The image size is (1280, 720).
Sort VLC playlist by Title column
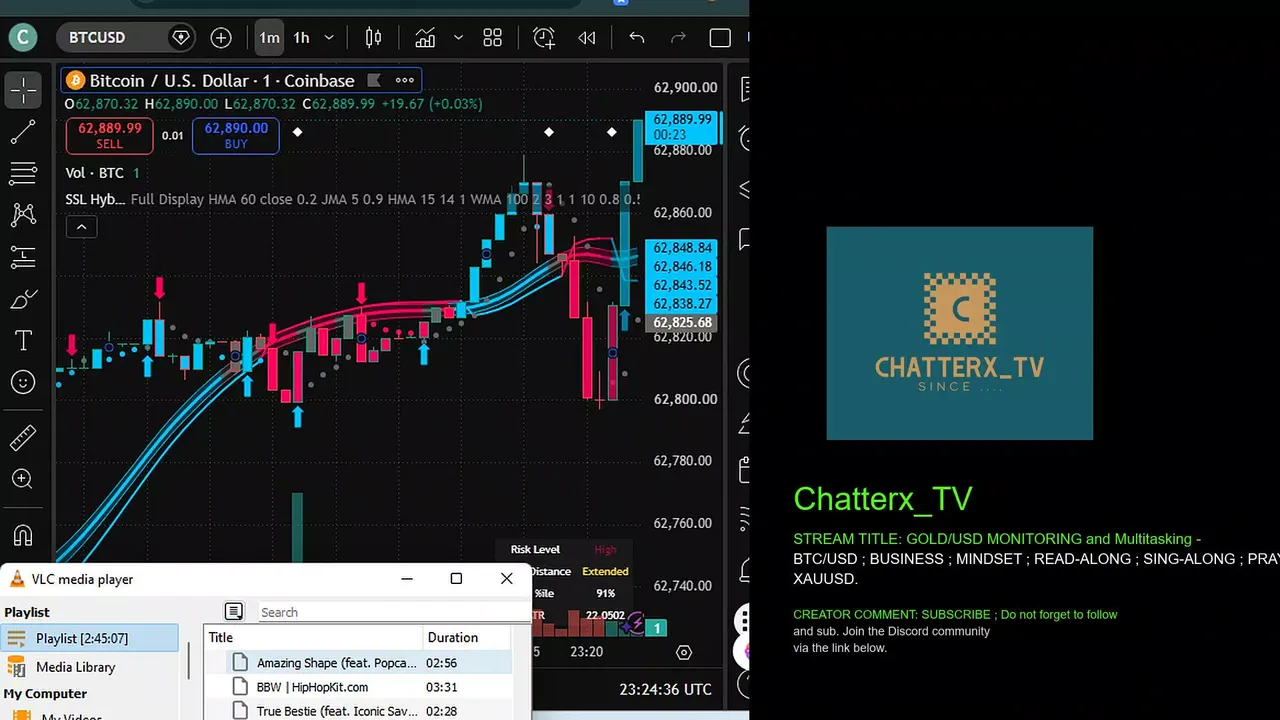pyautogui.click(x=314, y=637)
